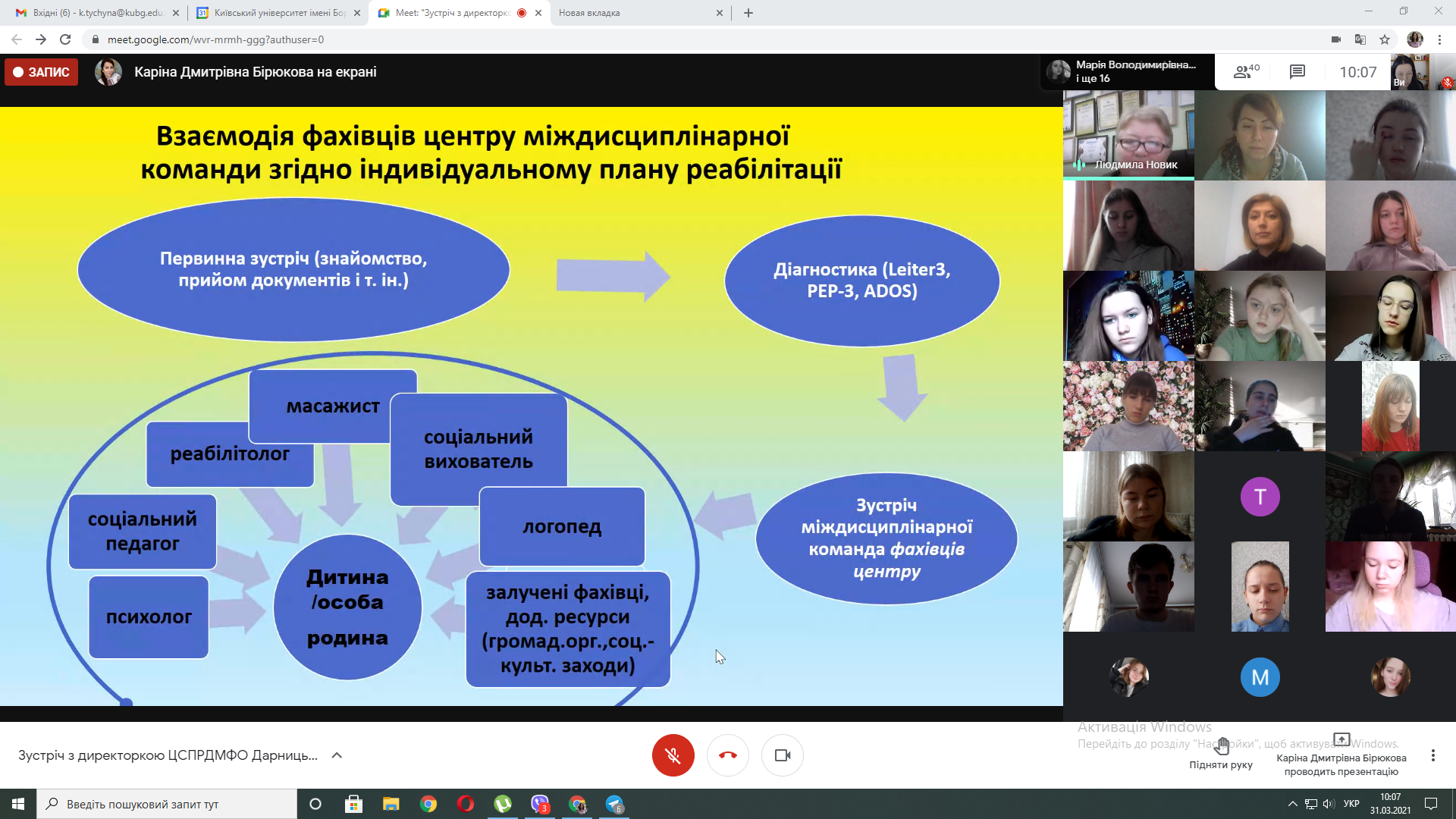
Task: Open the three-dot more options menu
Action: (1432, 755)
